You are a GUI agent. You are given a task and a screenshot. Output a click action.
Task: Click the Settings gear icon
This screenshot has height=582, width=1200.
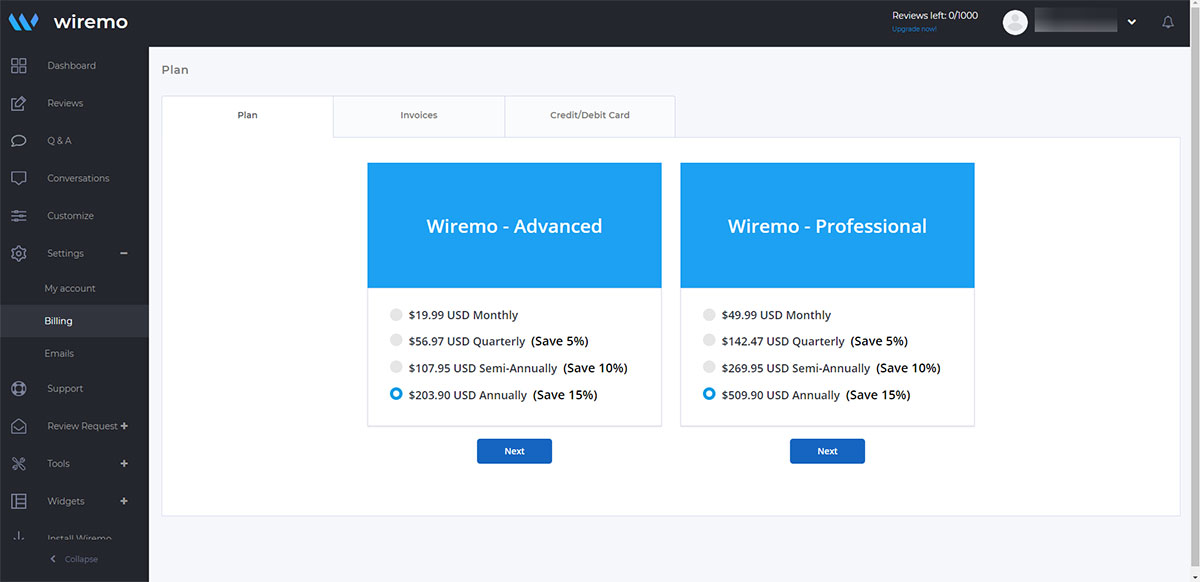pos(19,253)
